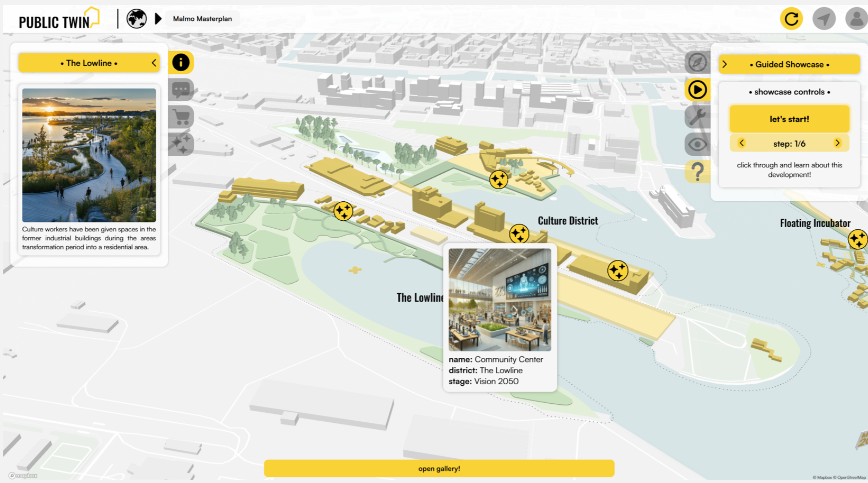Click the circular refresh button
The height and width of the screenshot is (483, 868).
[791, 19]
